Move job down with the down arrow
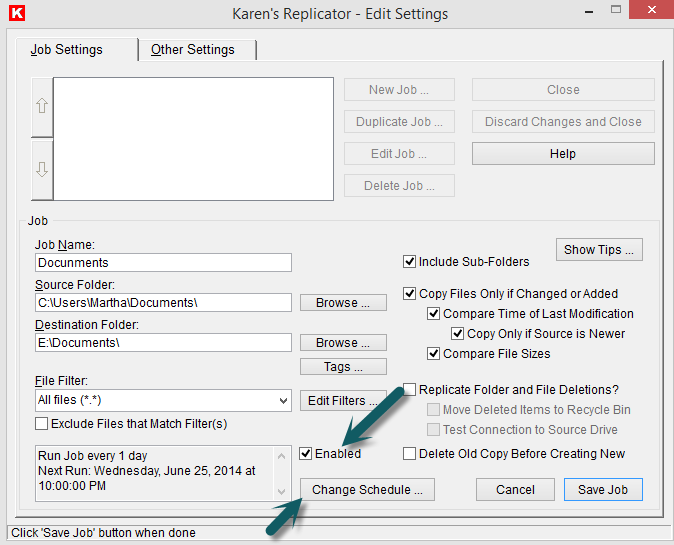 click(42, 169)
